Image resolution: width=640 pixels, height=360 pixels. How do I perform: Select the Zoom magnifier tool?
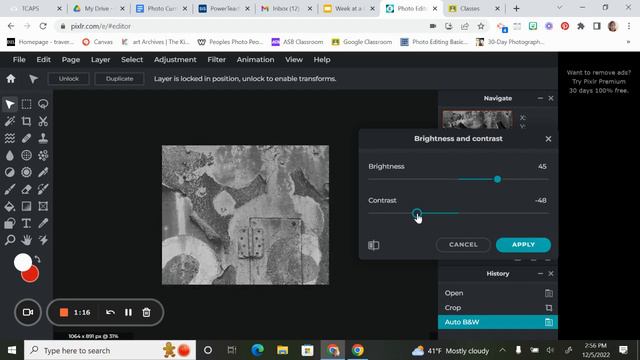tap(10, 240)
